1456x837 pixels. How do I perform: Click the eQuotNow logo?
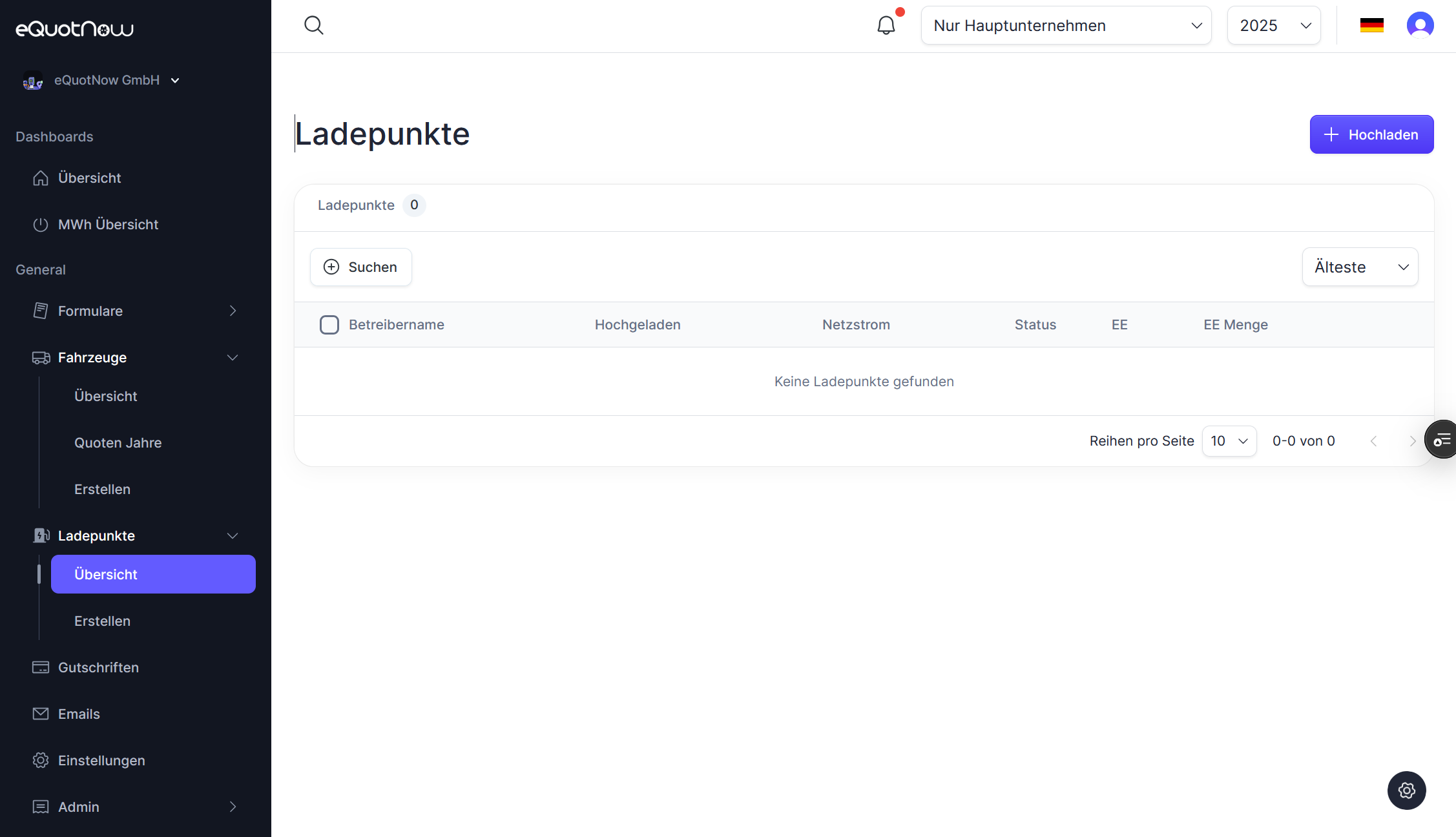[x=74, y=29]
